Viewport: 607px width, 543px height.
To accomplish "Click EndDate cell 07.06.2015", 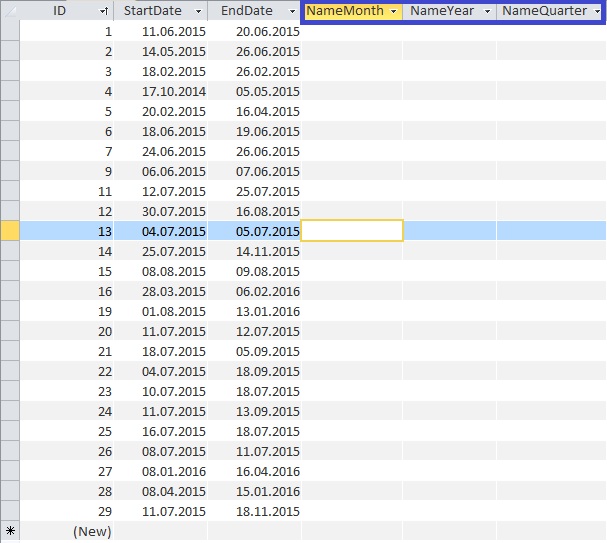I will coord(254,171).
